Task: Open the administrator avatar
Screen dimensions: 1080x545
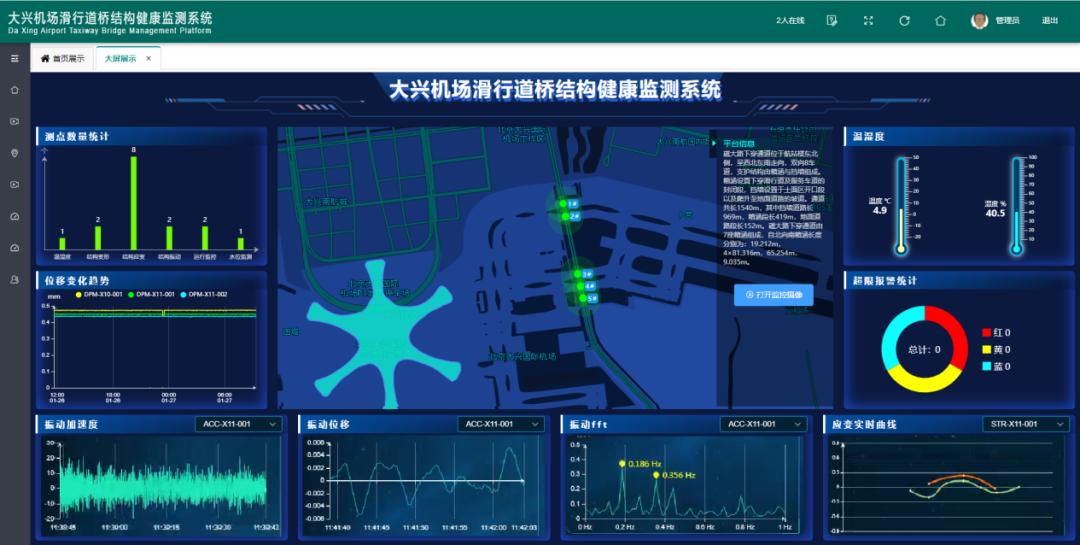Action: click(x=979, y=21)
